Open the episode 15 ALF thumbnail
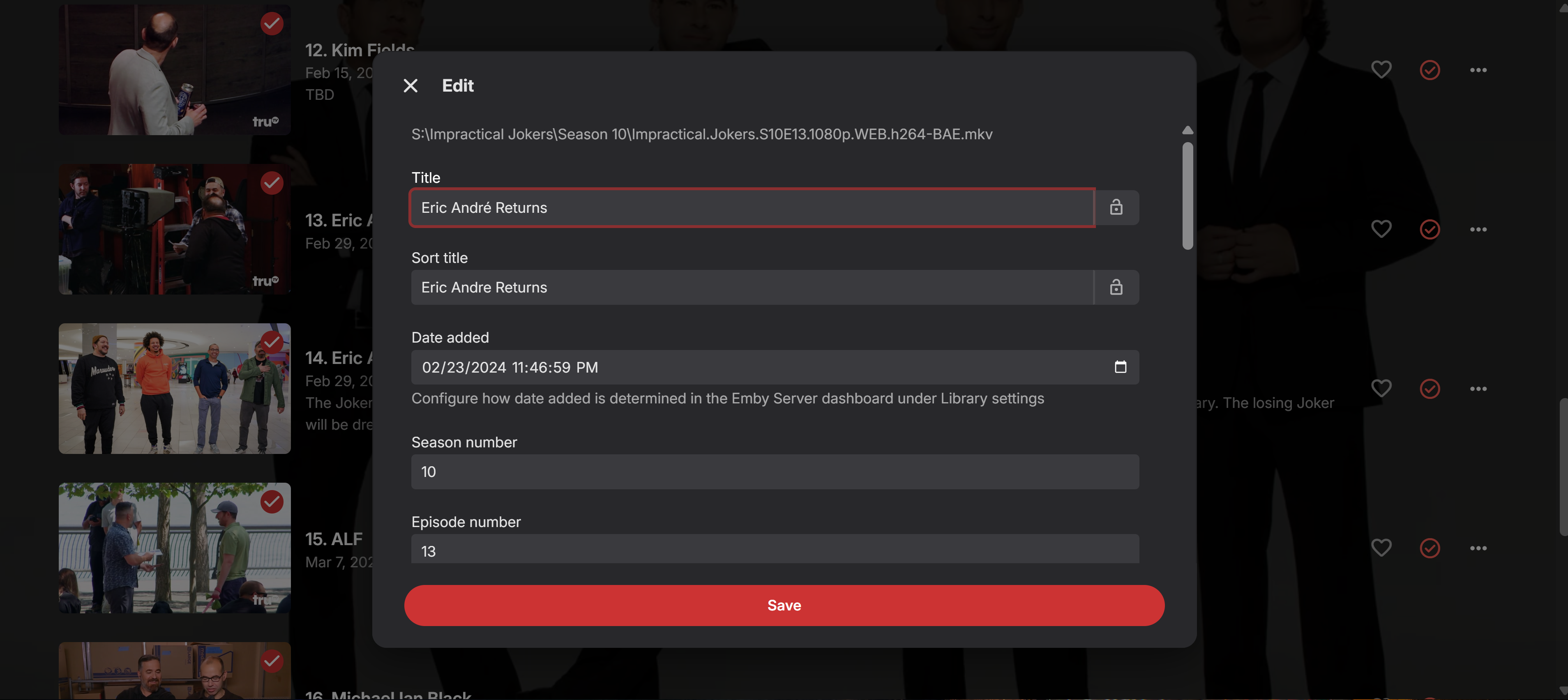Image resolution: width=1568 pixels, height=700 pixels. [175, 548]
